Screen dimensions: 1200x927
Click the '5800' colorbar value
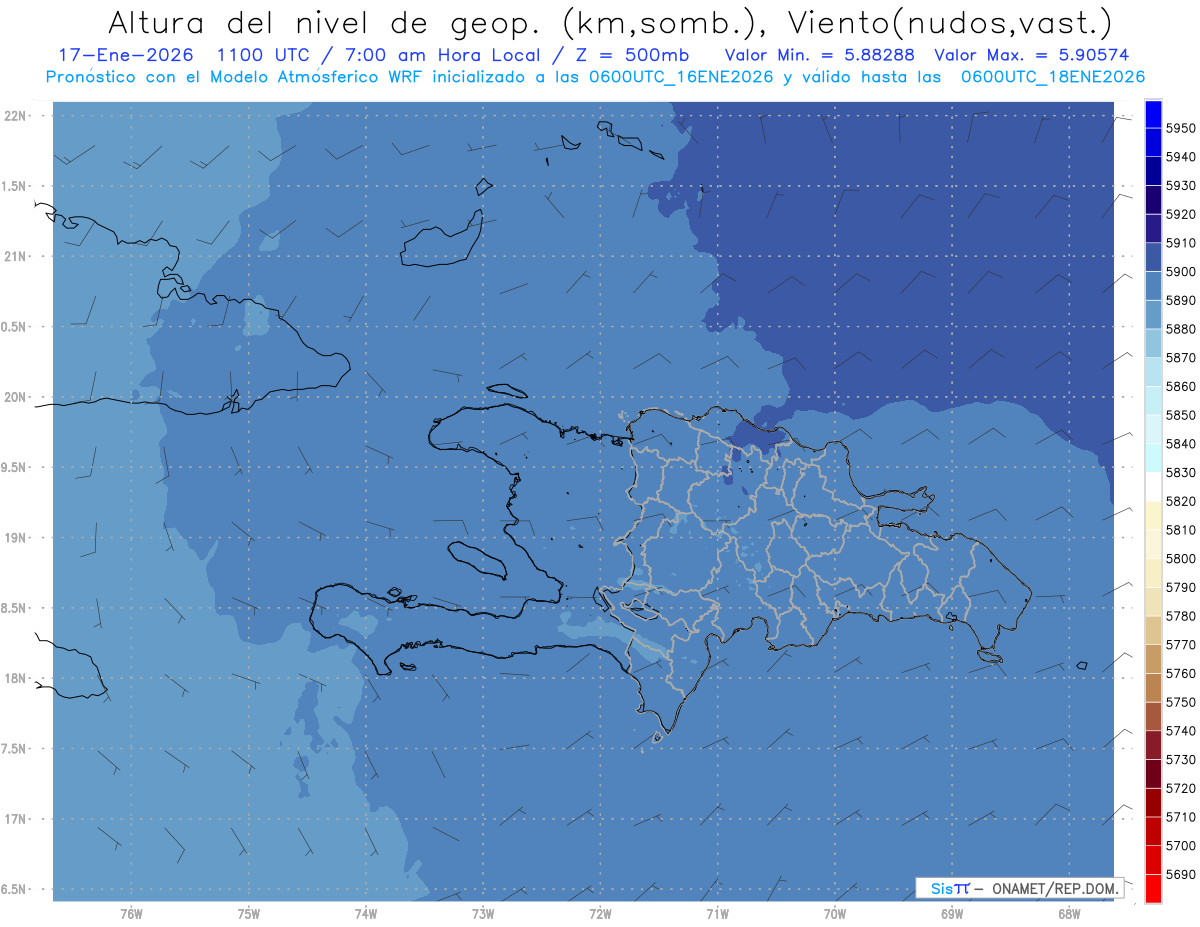tap(1180, 558)
